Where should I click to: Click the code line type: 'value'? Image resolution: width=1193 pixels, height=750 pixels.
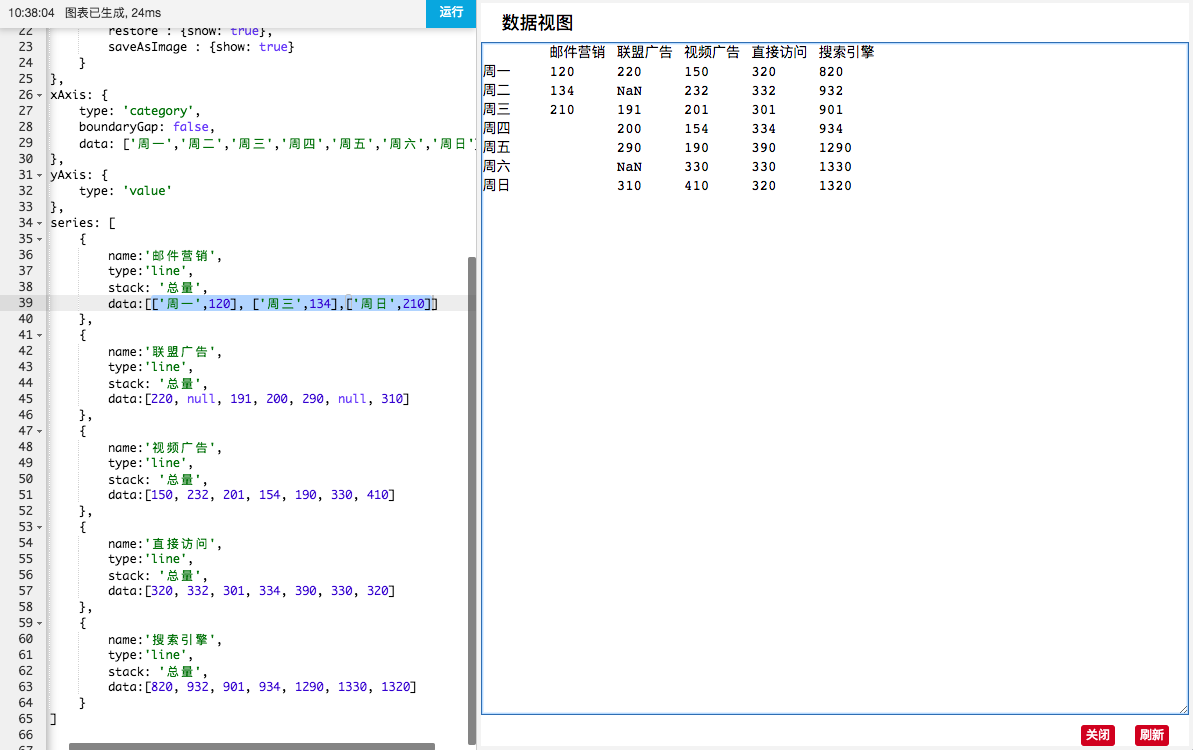[126, 191]
